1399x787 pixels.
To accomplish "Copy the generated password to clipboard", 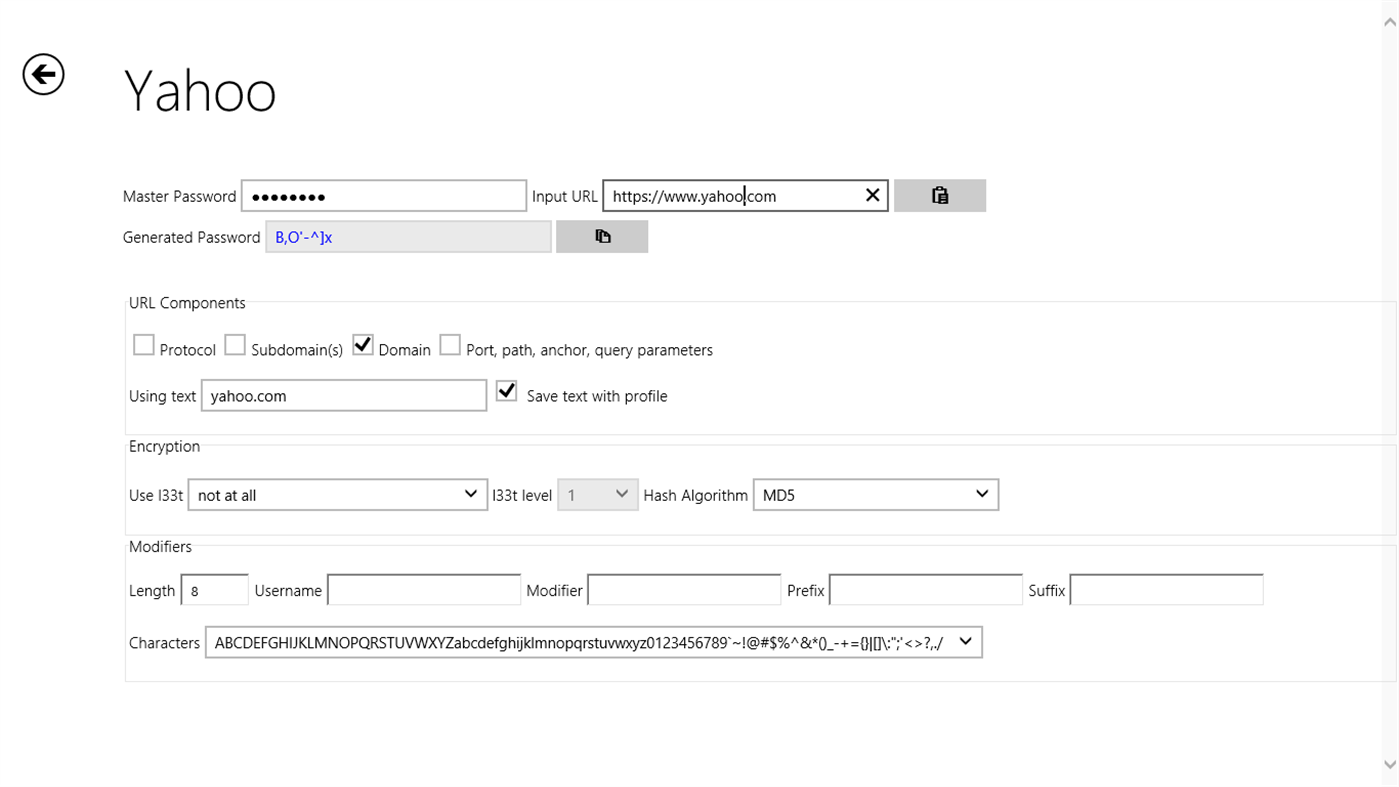I will click(601, 236).
